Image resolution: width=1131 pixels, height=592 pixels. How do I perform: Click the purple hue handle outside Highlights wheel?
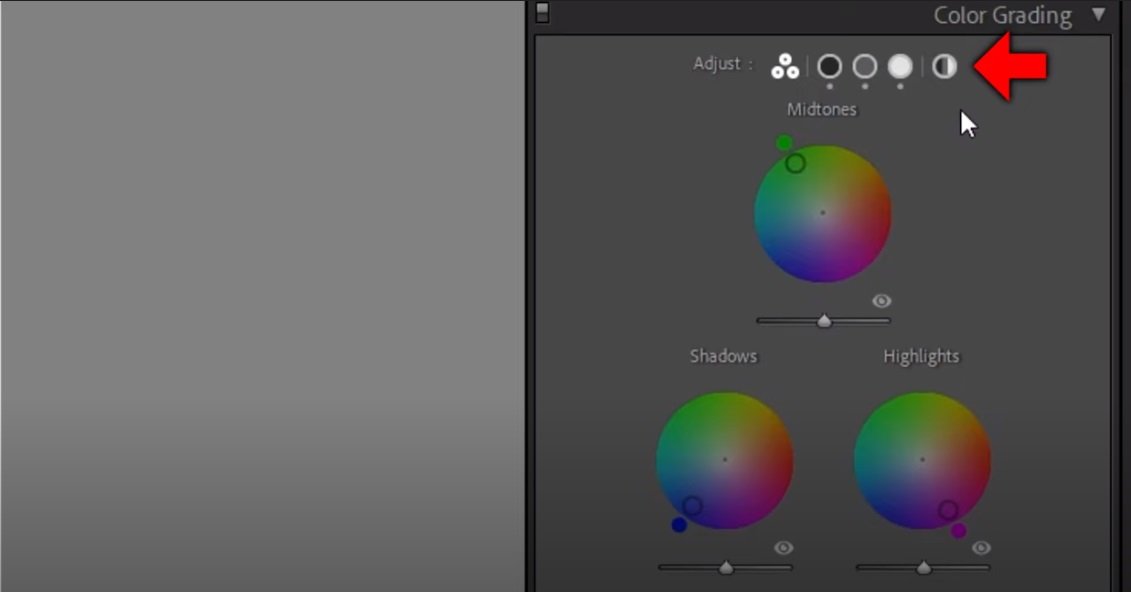[x=959, y=531]
